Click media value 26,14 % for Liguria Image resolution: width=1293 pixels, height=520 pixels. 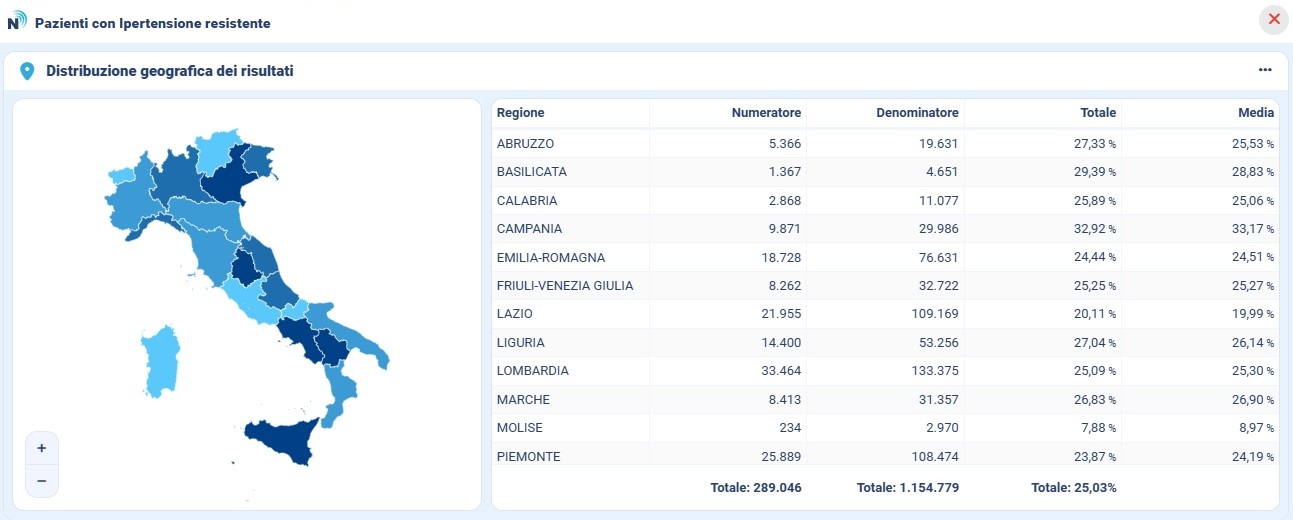(x=1252, y=343)
